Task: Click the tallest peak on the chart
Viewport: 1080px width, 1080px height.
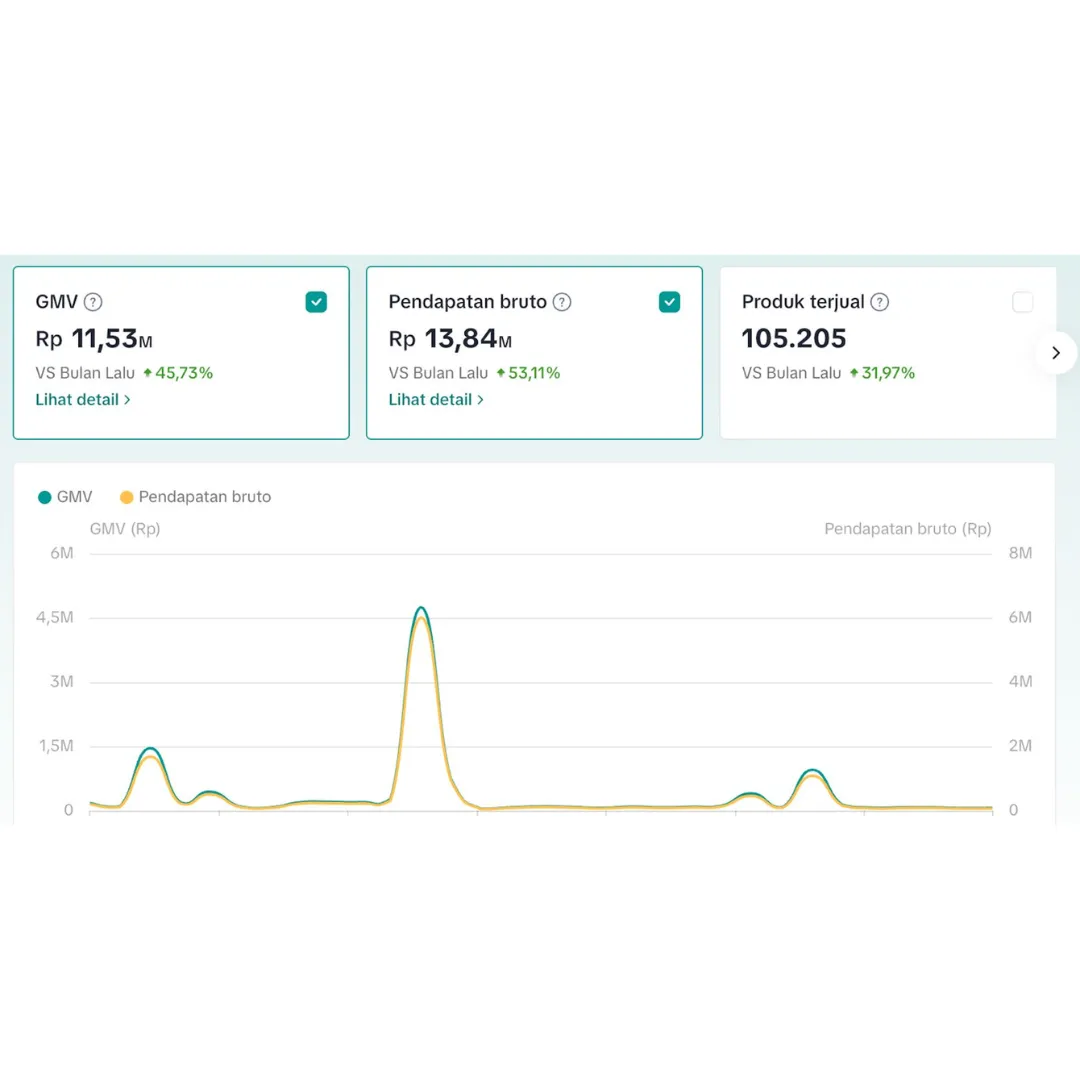Action: pos(421,609)
